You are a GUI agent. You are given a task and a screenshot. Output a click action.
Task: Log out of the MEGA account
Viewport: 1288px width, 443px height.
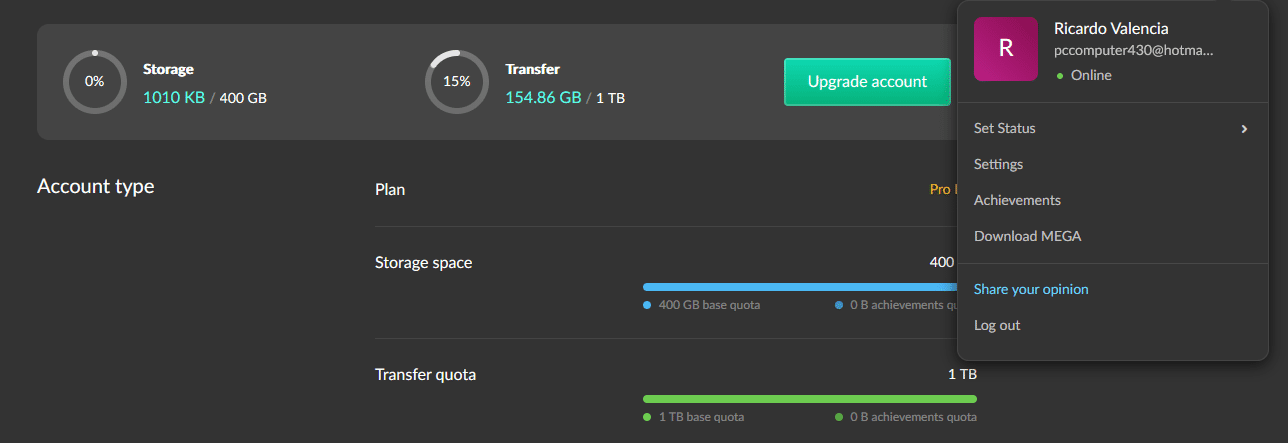point(997,325)
